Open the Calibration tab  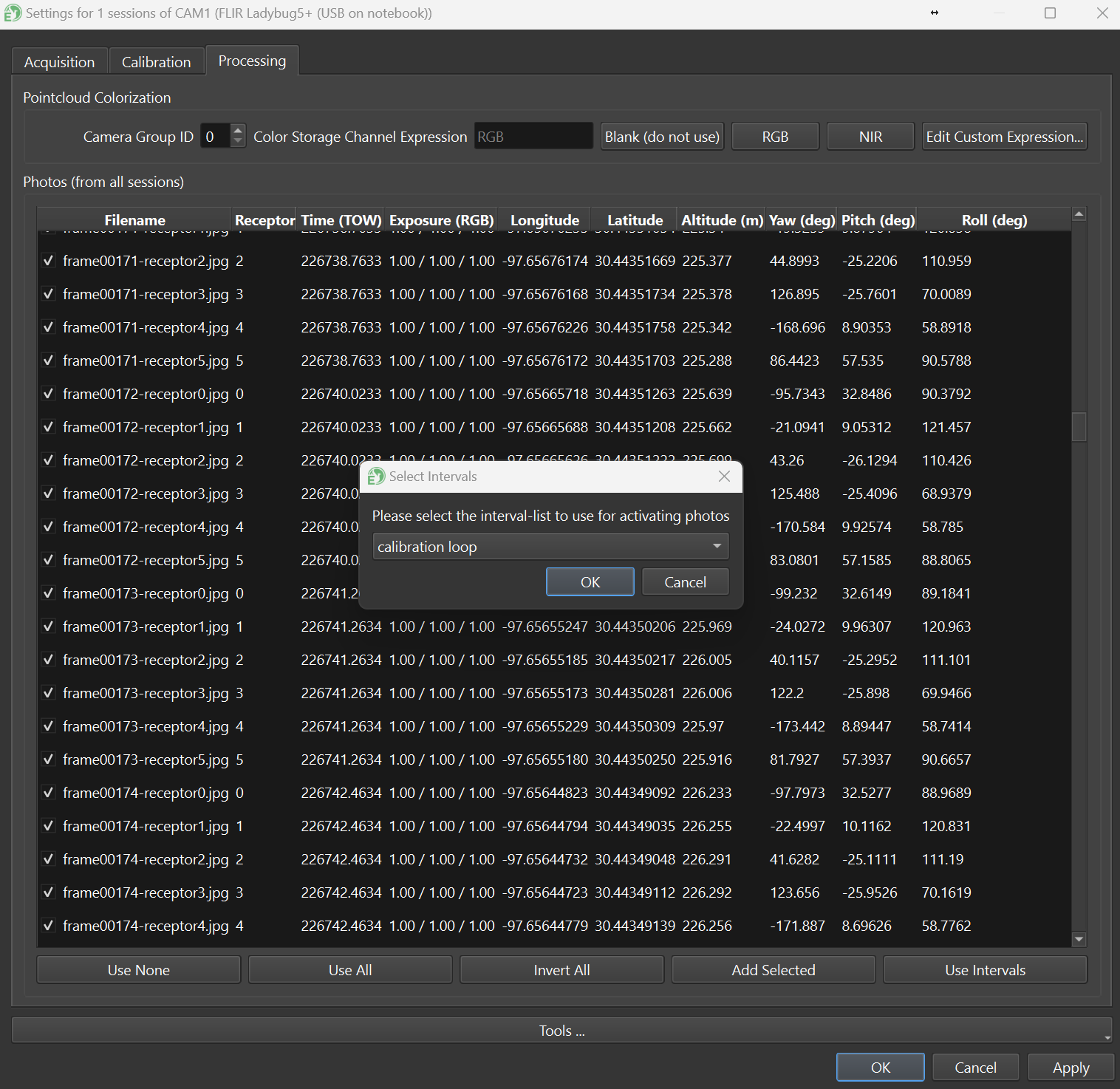point(156,62)
